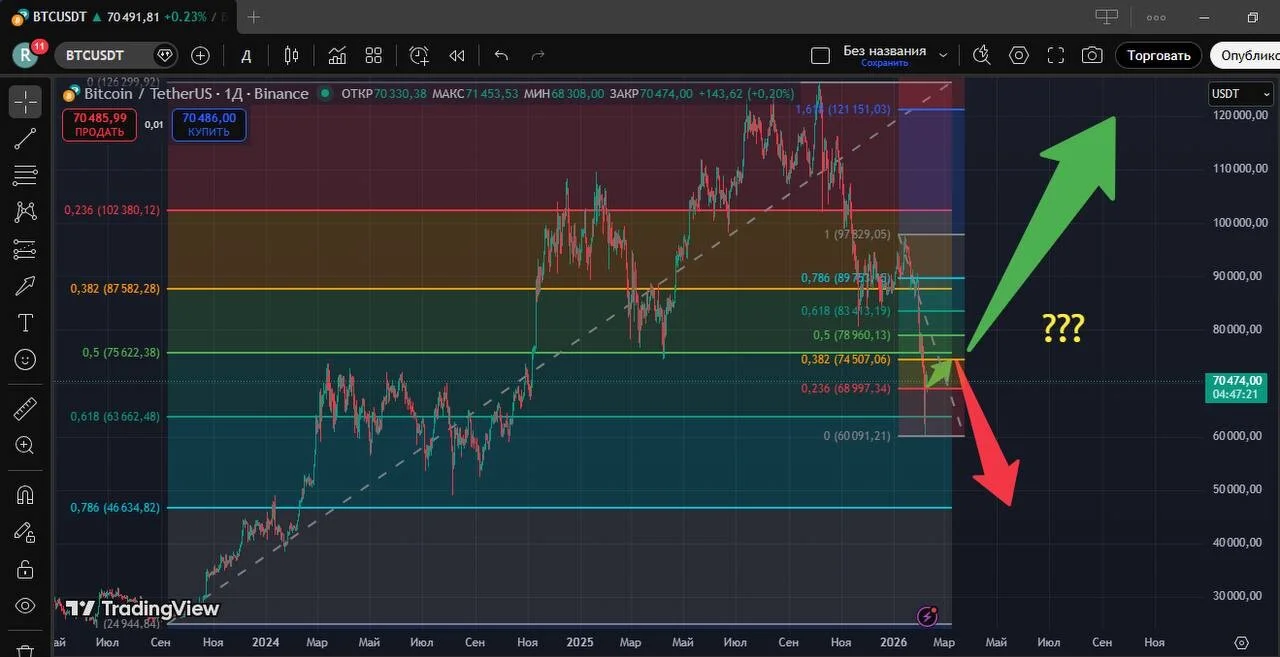
Task: Open the emoji and icons tool
Action: click(25, 359)
